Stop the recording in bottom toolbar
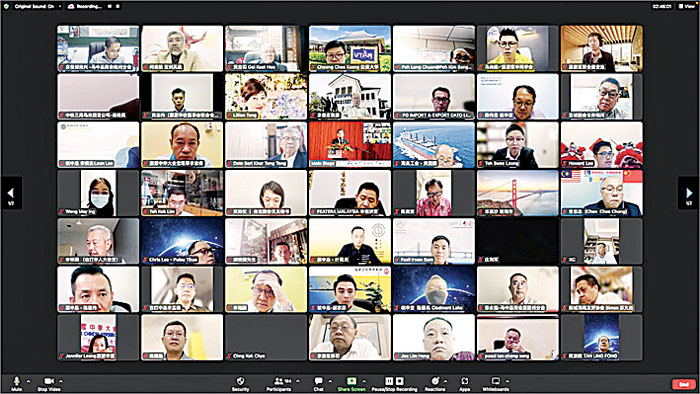The image size is (700, 394). [400, 381]
